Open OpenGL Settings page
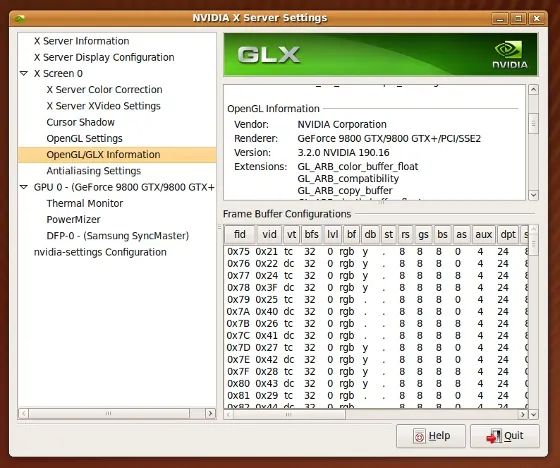The image size is (560, 468). pyautogui.click(x=84, y=139)
